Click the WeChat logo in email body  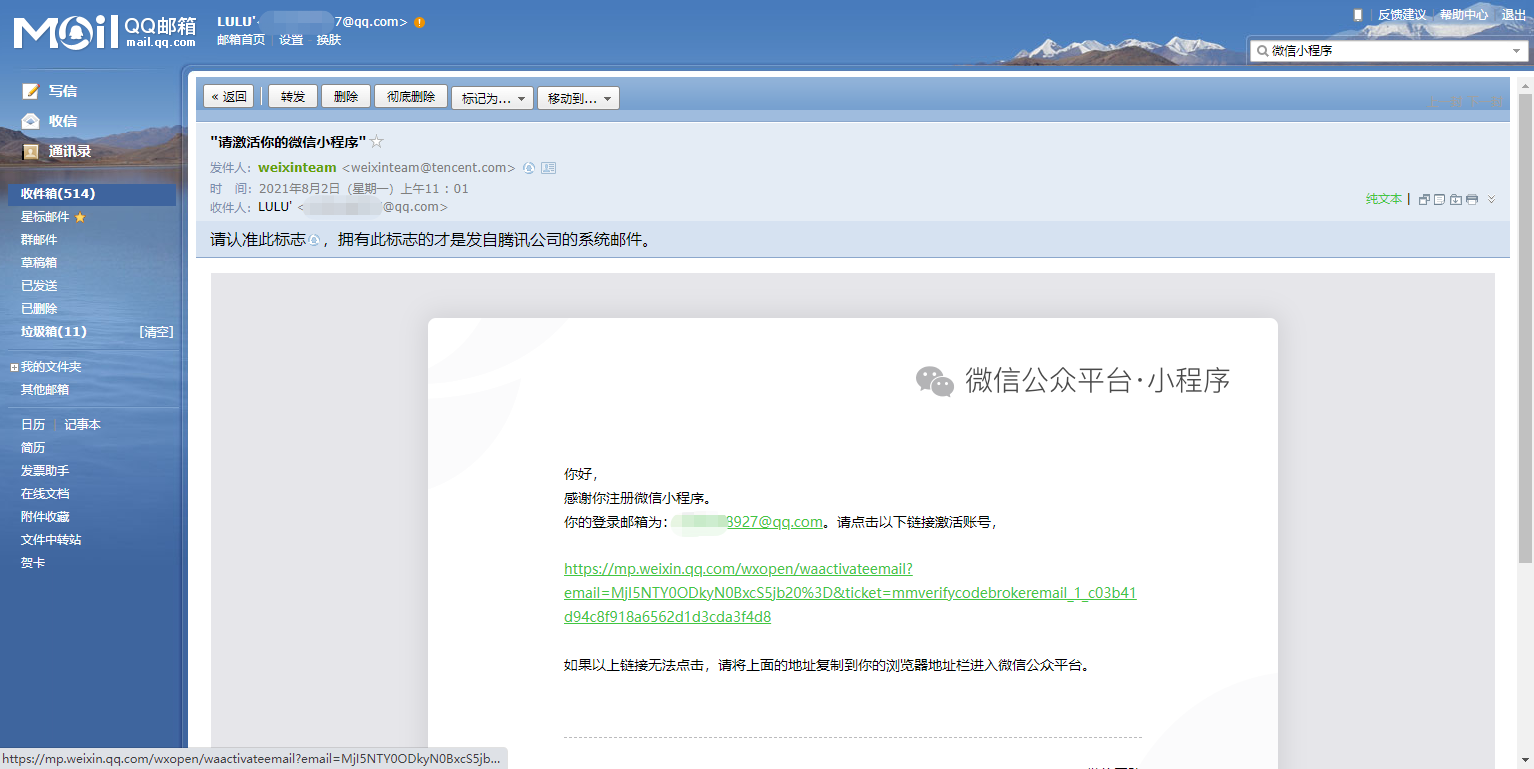935,381
